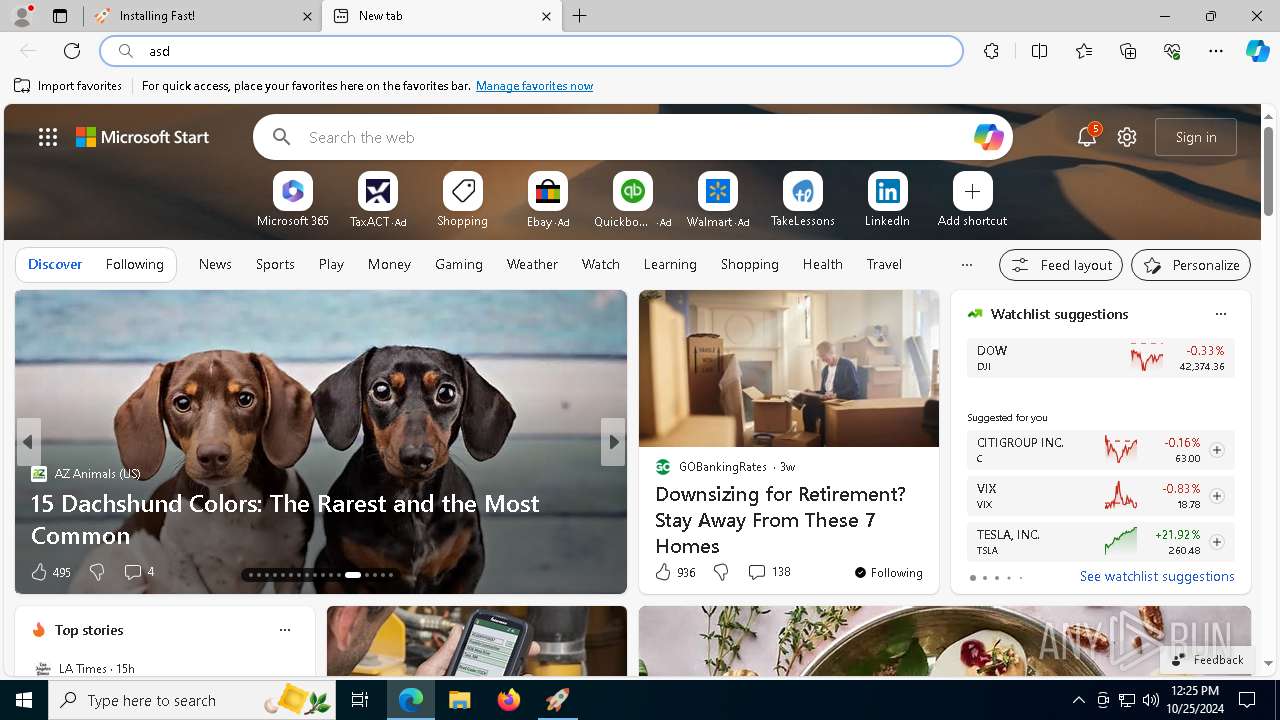Open See watchlist suggestions link
1280x720 pixels.
[x=1157, y=576]
